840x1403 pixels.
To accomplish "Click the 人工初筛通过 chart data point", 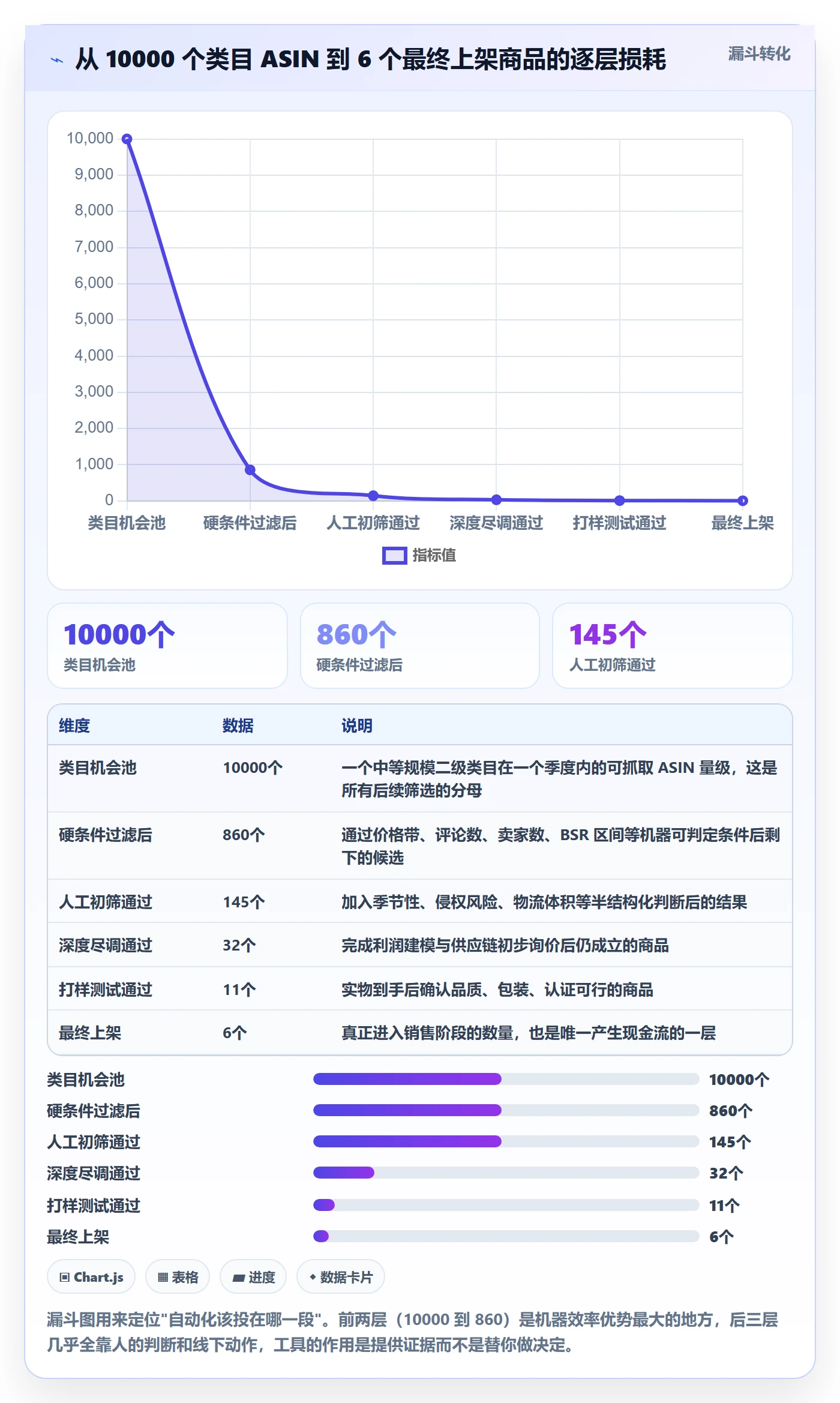I will pos(373,496).
